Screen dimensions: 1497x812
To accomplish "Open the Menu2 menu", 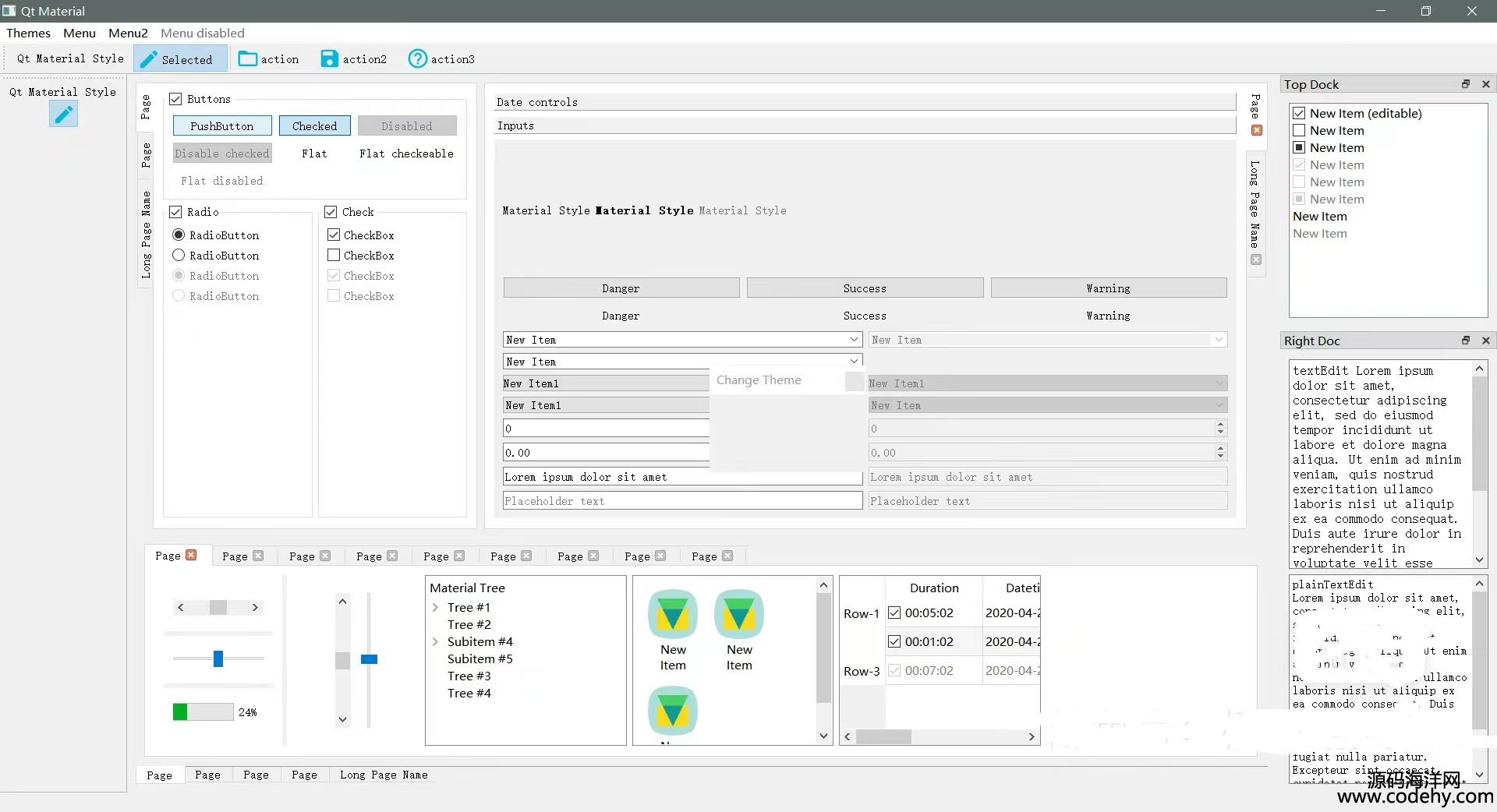I will click(128, 33).
